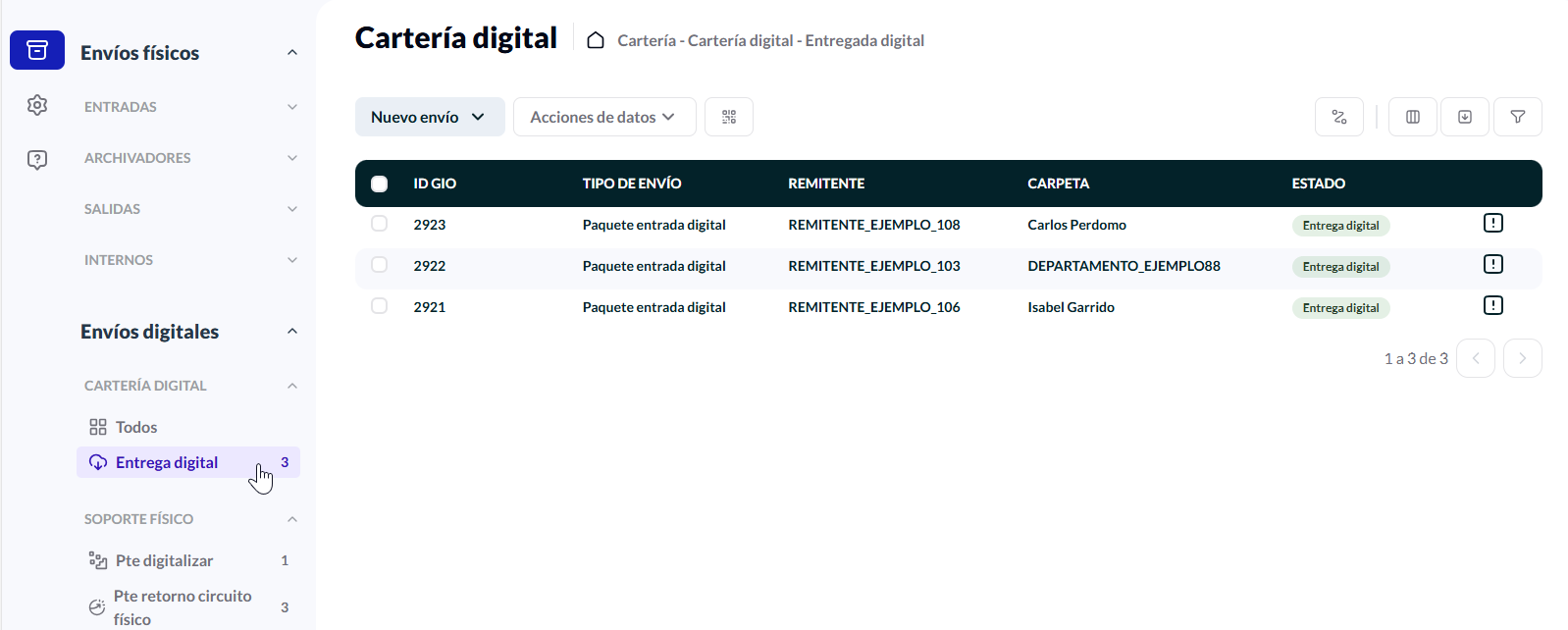Check the box for row 2922
This screenshot has width=1568, height=630.
coord(380,265)
